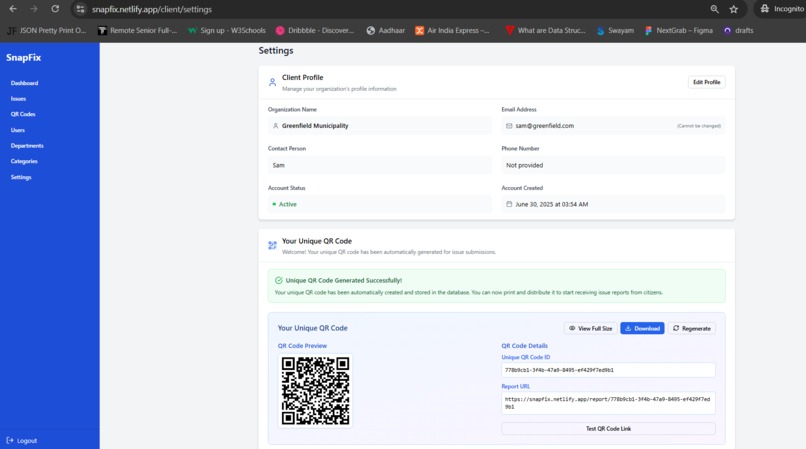Open site info icon in address bar

[80, 9]
